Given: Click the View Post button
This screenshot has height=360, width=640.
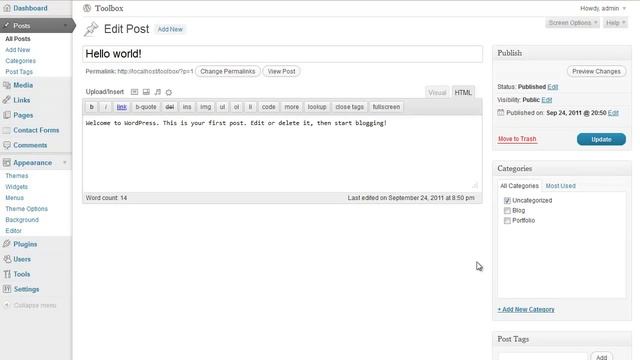Looking at the screenshot, I should coord(282,71).
